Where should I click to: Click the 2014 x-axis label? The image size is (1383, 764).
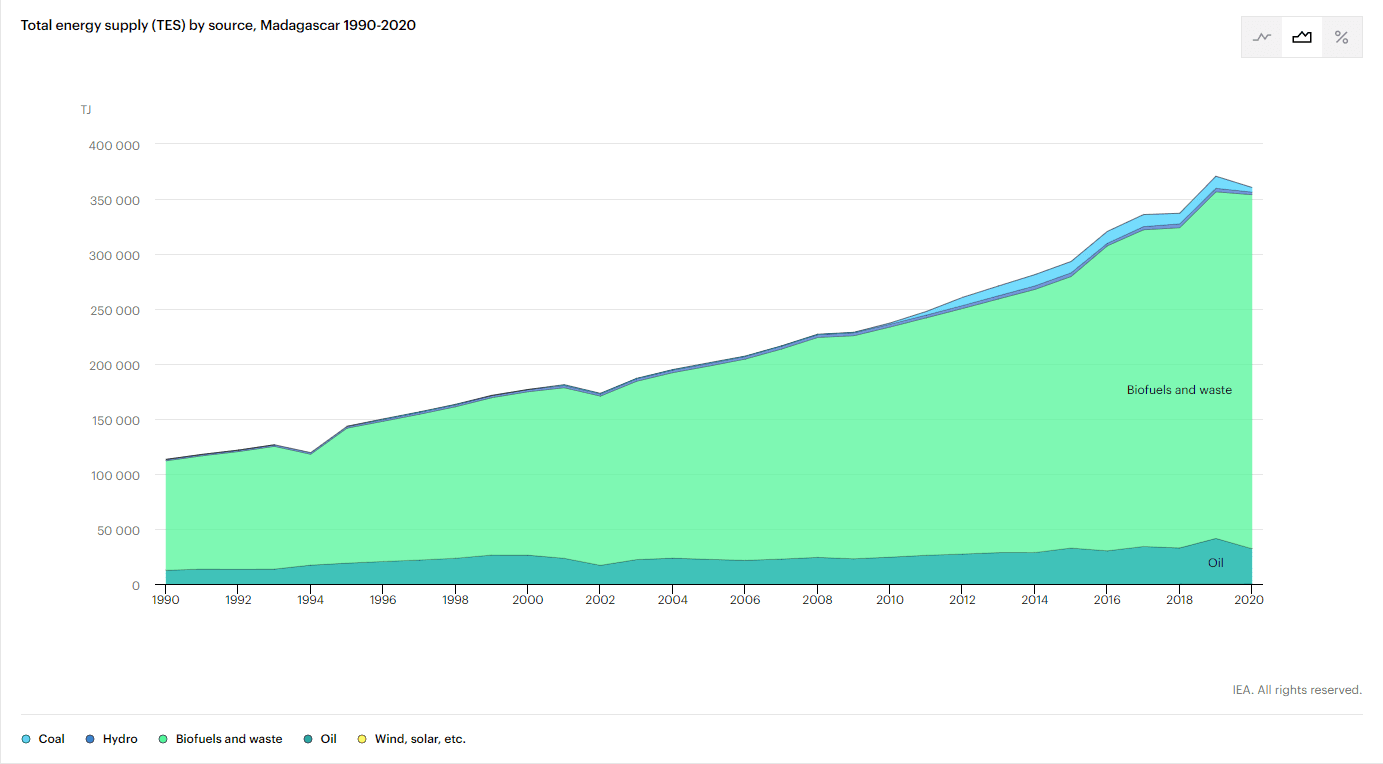[x=1034, y=600]
